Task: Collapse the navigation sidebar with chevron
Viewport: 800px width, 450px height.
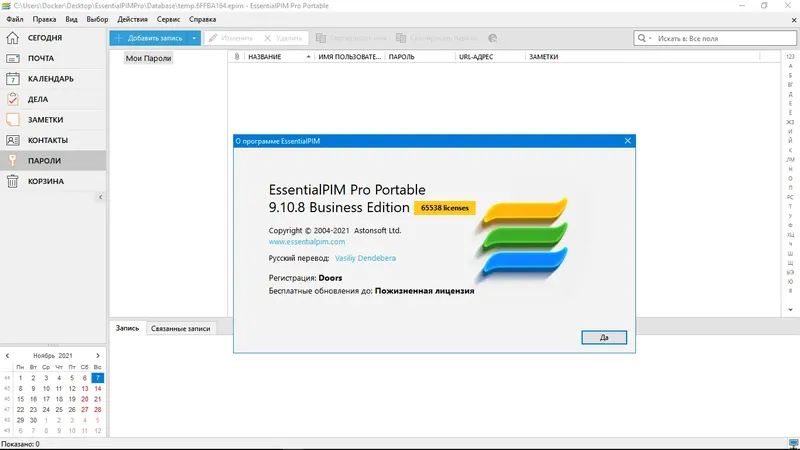Action: tap(101, 197)
